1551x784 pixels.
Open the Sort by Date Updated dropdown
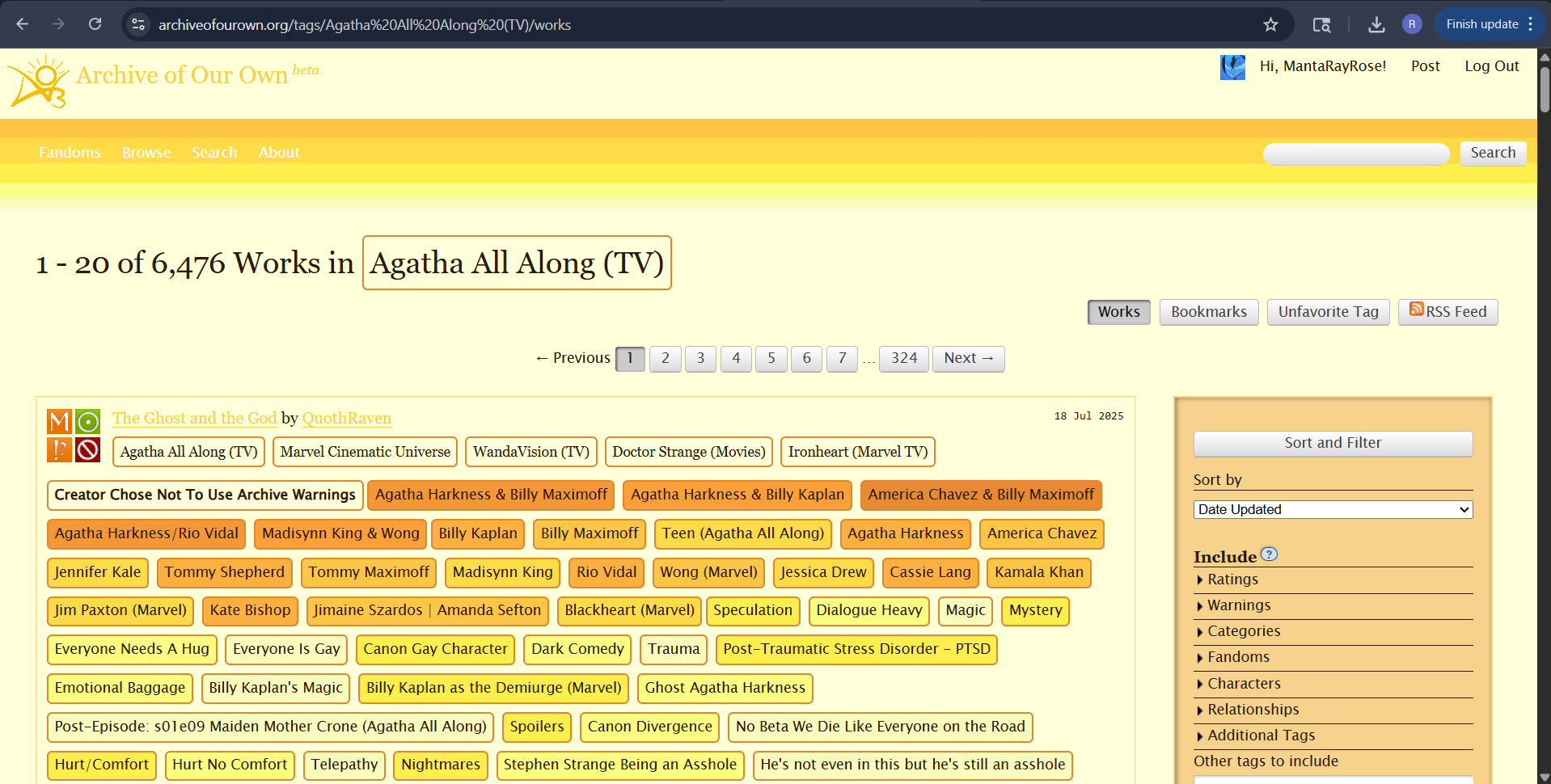point(1333,509)
